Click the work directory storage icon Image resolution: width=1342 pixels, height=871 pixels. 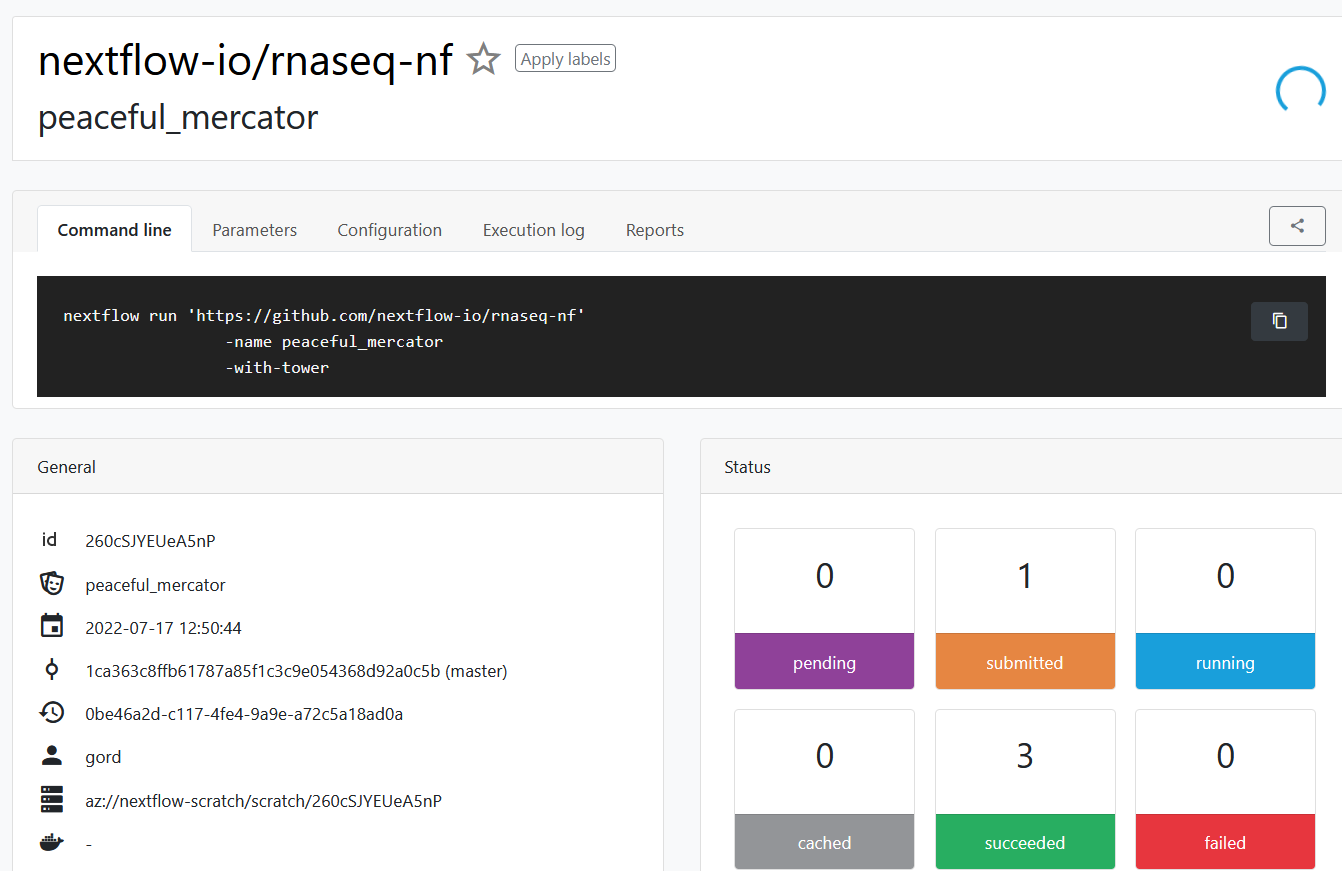coord(52,800)
